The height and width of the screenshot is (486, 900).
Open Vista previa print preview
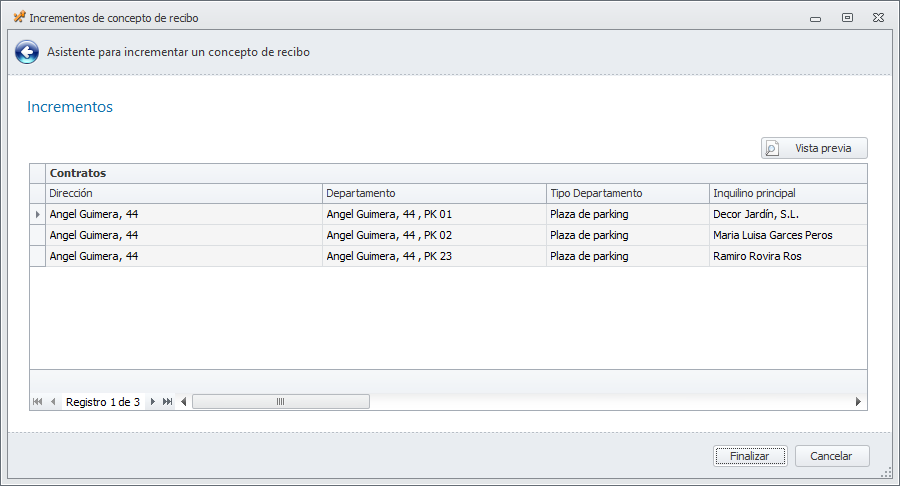click(814, 148)
